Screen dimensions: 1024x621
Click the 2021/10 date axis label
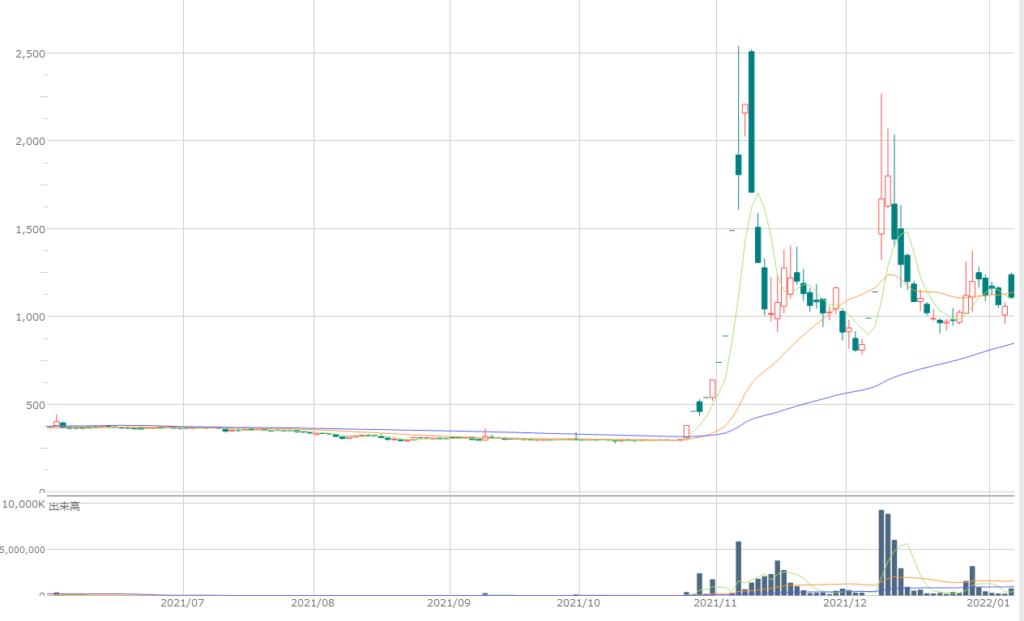[x=579, y=602]
